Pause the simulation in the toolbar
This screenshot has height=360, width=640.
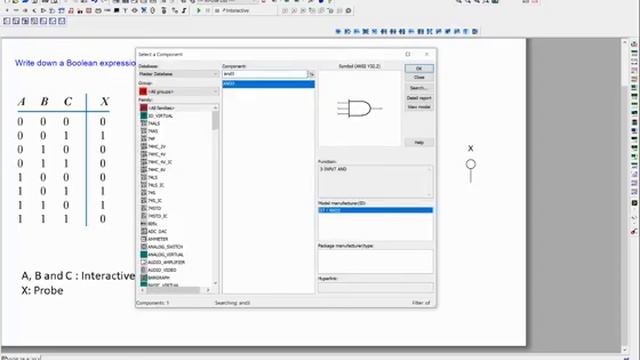207,11
